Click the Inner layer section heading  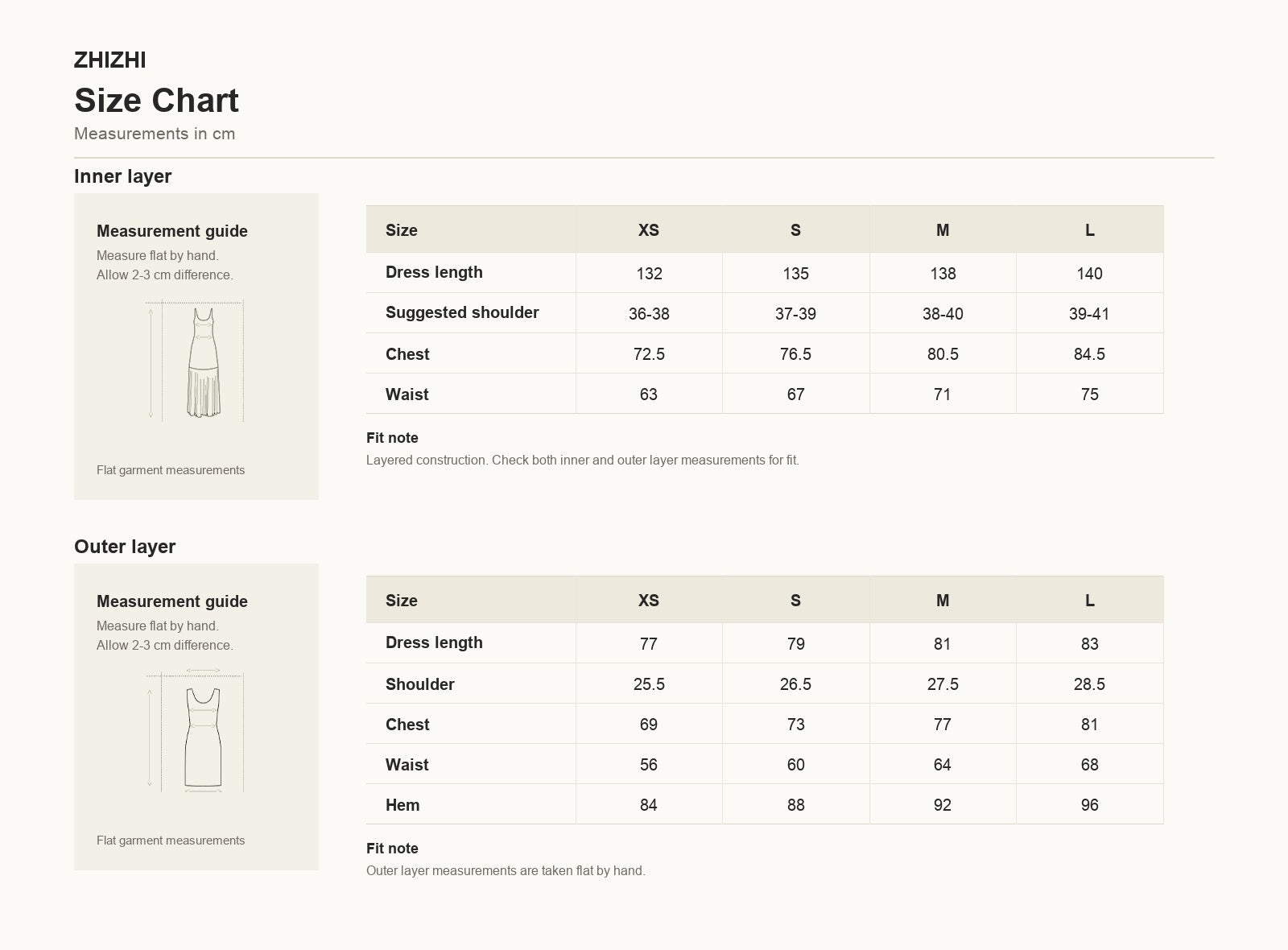click(x=123, y=176)
